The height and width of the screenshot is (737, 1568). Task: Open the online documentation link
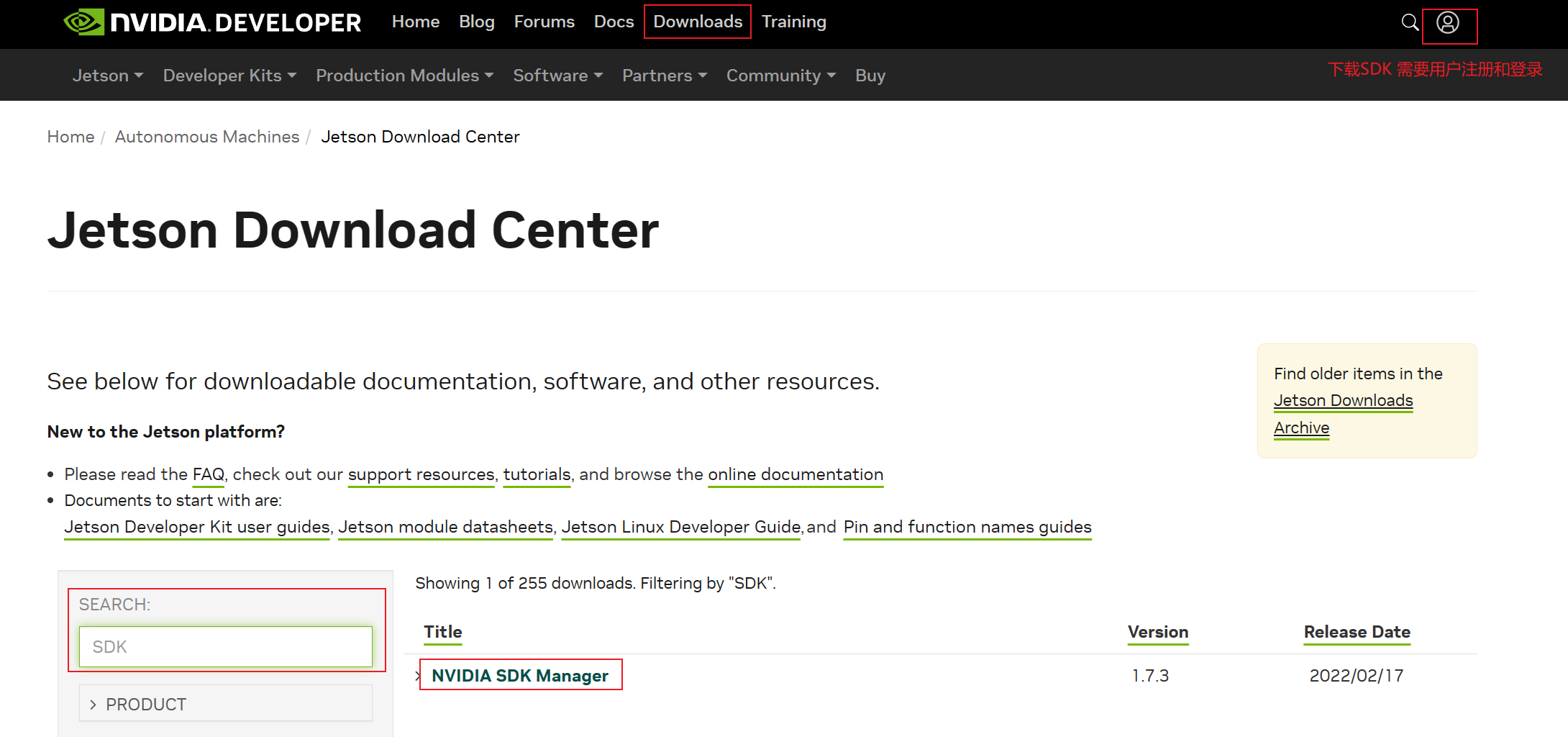(x=796, y=474)
